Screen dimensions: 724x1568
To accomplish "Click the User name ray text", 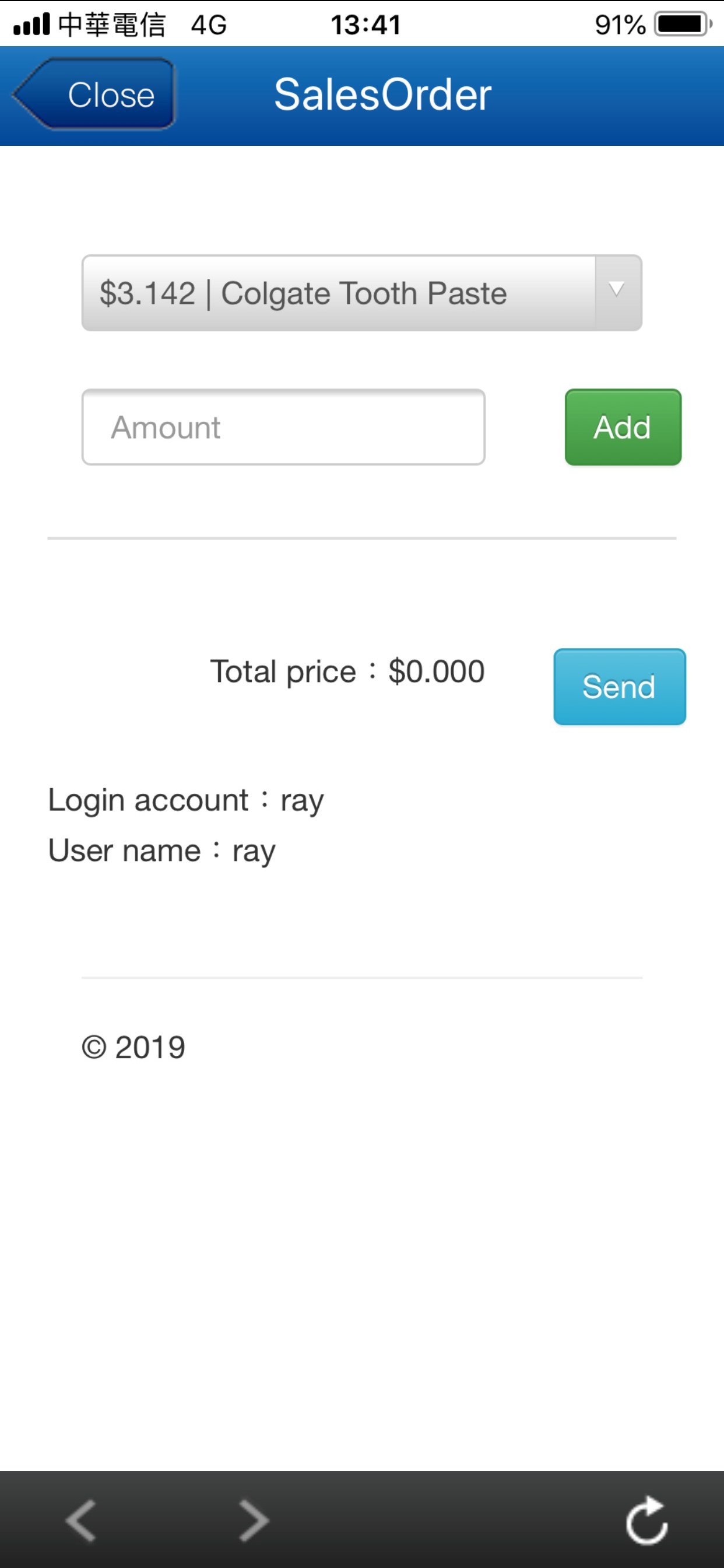I will pos(161,851).
